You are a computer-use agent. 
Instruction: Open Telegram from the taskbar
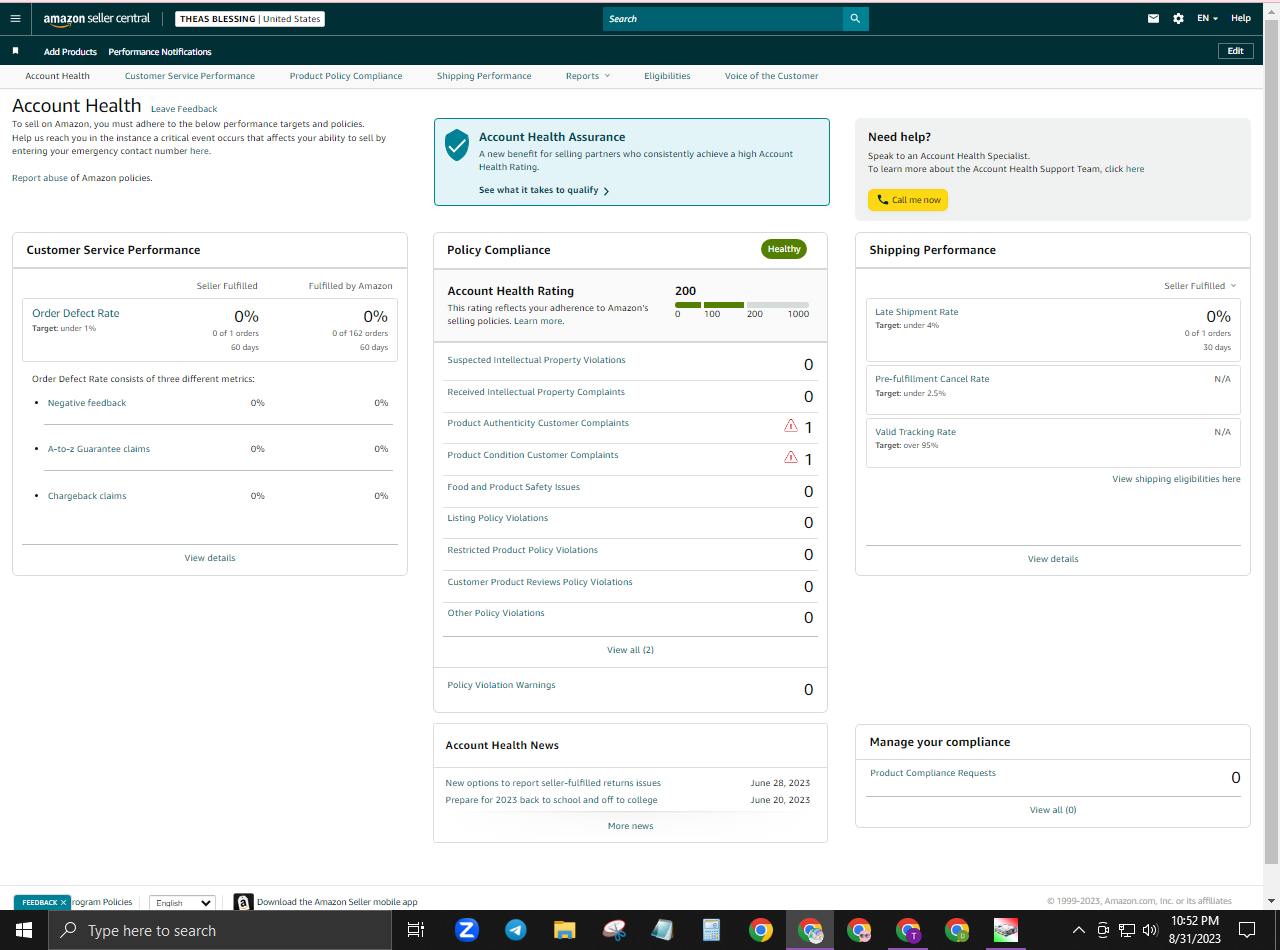pos(516,930)
